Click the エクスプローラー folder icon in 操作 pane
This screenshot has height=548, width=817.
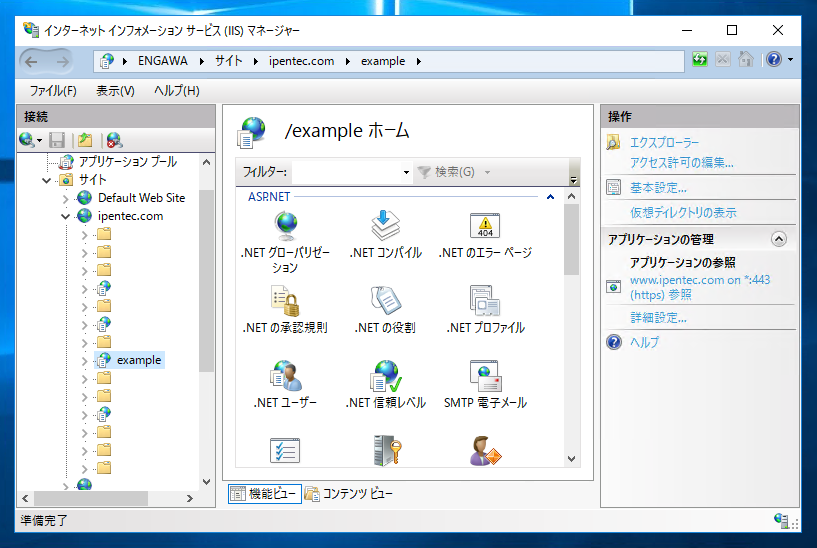point(613,142)
